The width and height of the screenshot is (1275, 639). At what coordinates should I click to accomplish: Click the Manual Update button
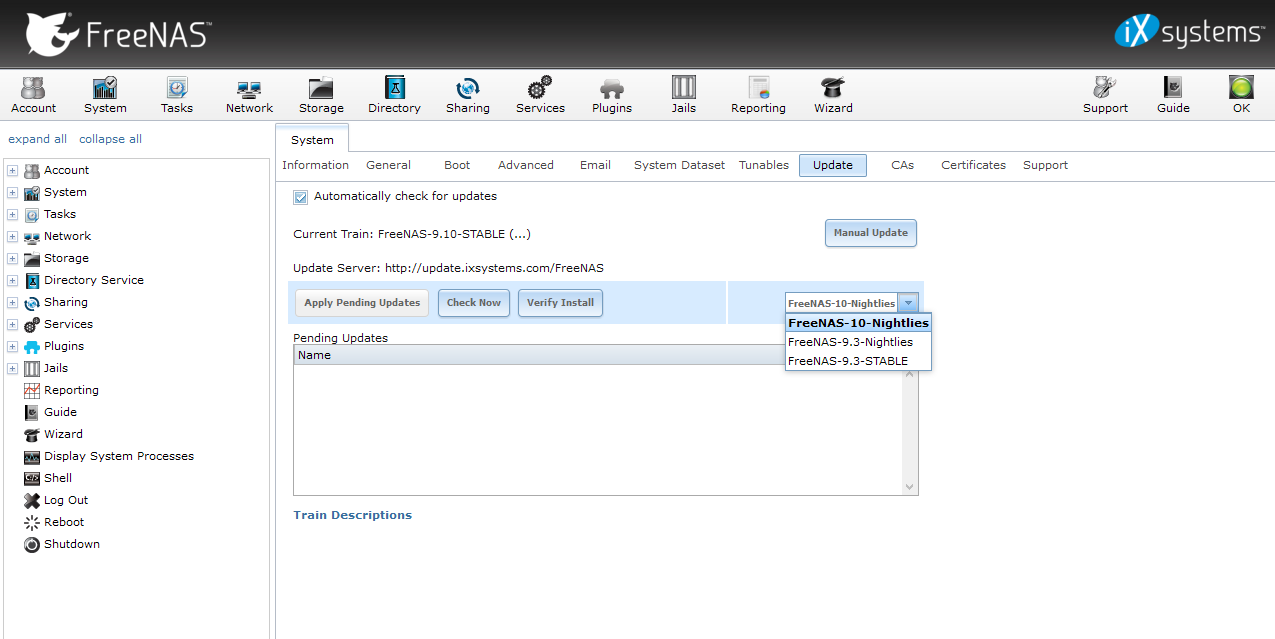click(x=870, y=233)
